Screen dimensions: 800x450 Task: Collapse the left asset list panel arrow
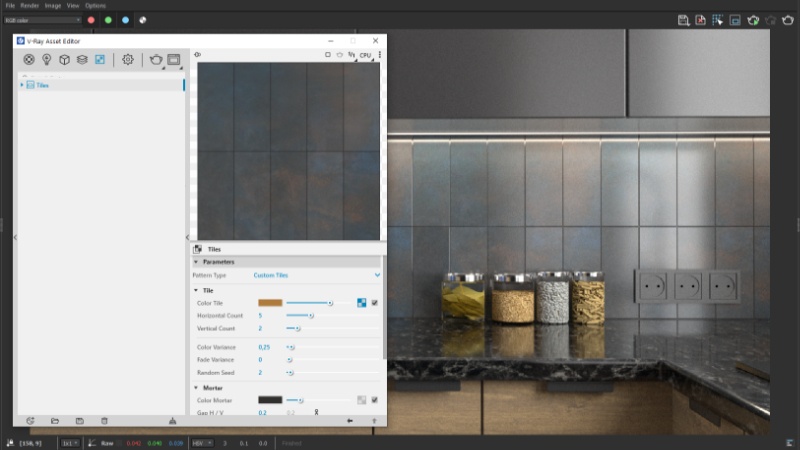pyautogui.click(x=15, y=237)
